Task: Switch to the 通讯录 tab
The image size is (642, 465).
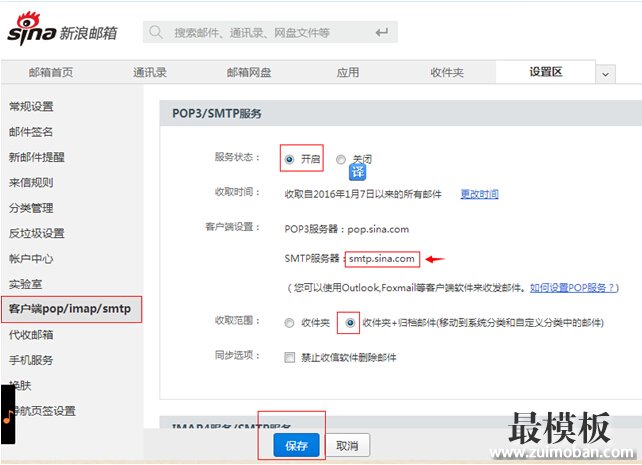Action: click(150, 72)
